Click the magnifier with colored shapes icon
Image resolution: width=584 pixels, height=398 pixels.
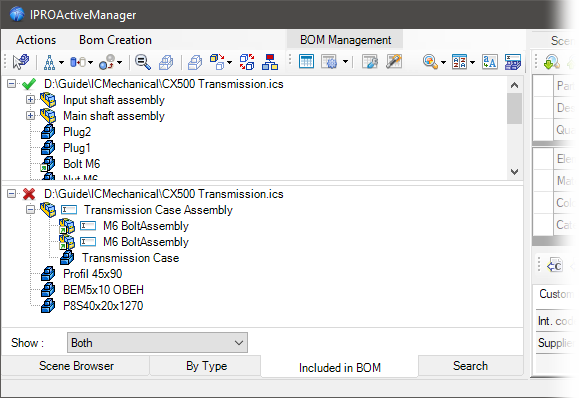tap(430, 62)
